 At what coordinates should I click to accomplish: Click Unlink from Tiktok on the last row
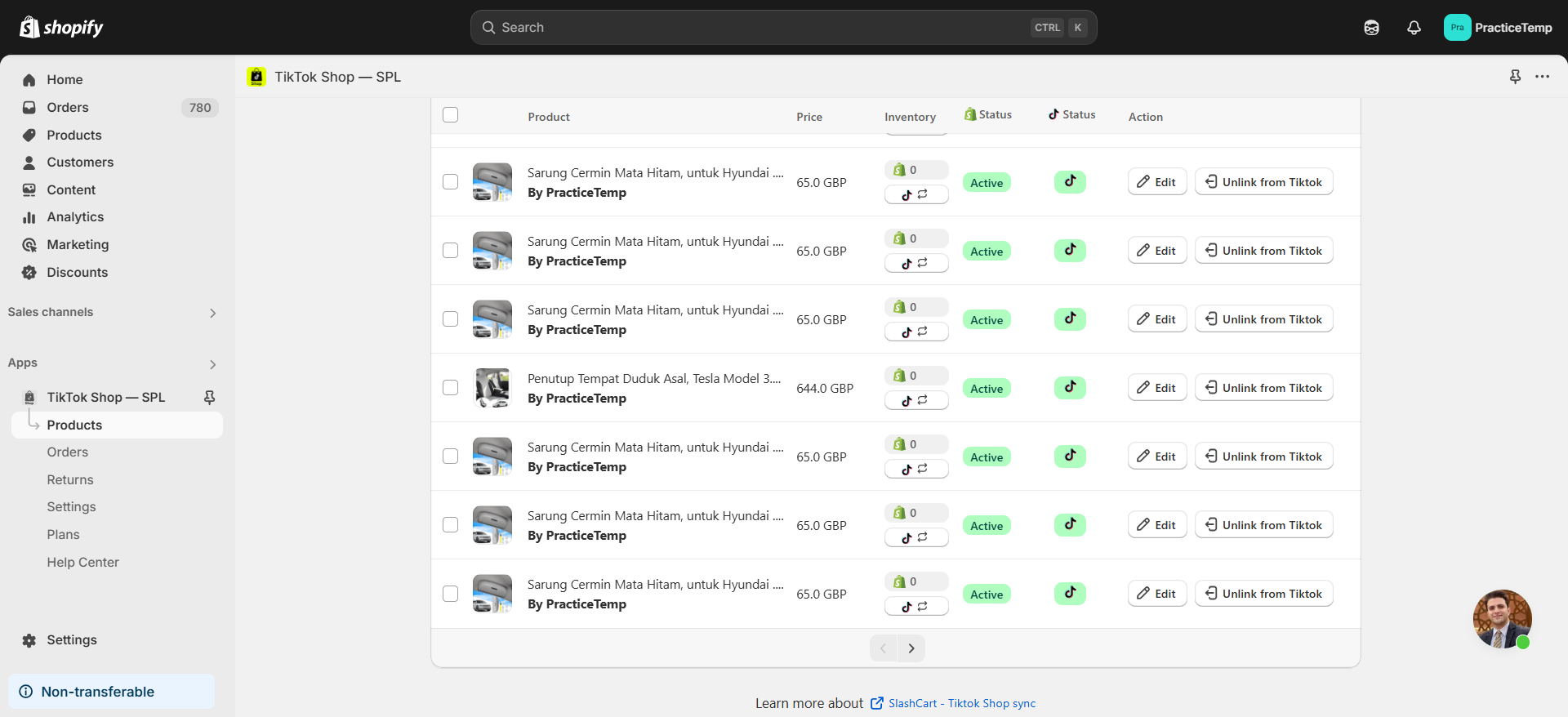pos(1264,594)
